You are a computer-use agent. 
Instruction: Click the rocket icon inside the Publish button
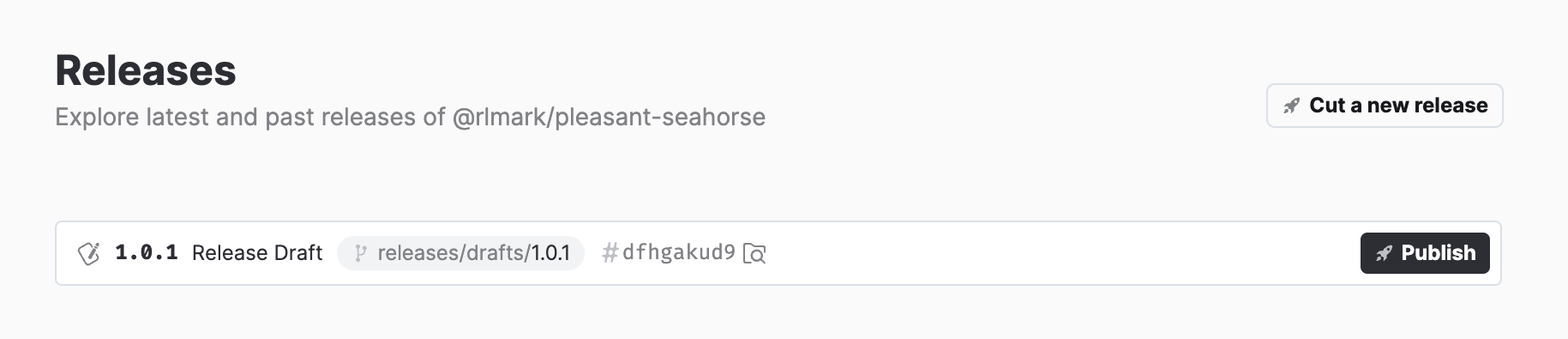[1384, 253]
